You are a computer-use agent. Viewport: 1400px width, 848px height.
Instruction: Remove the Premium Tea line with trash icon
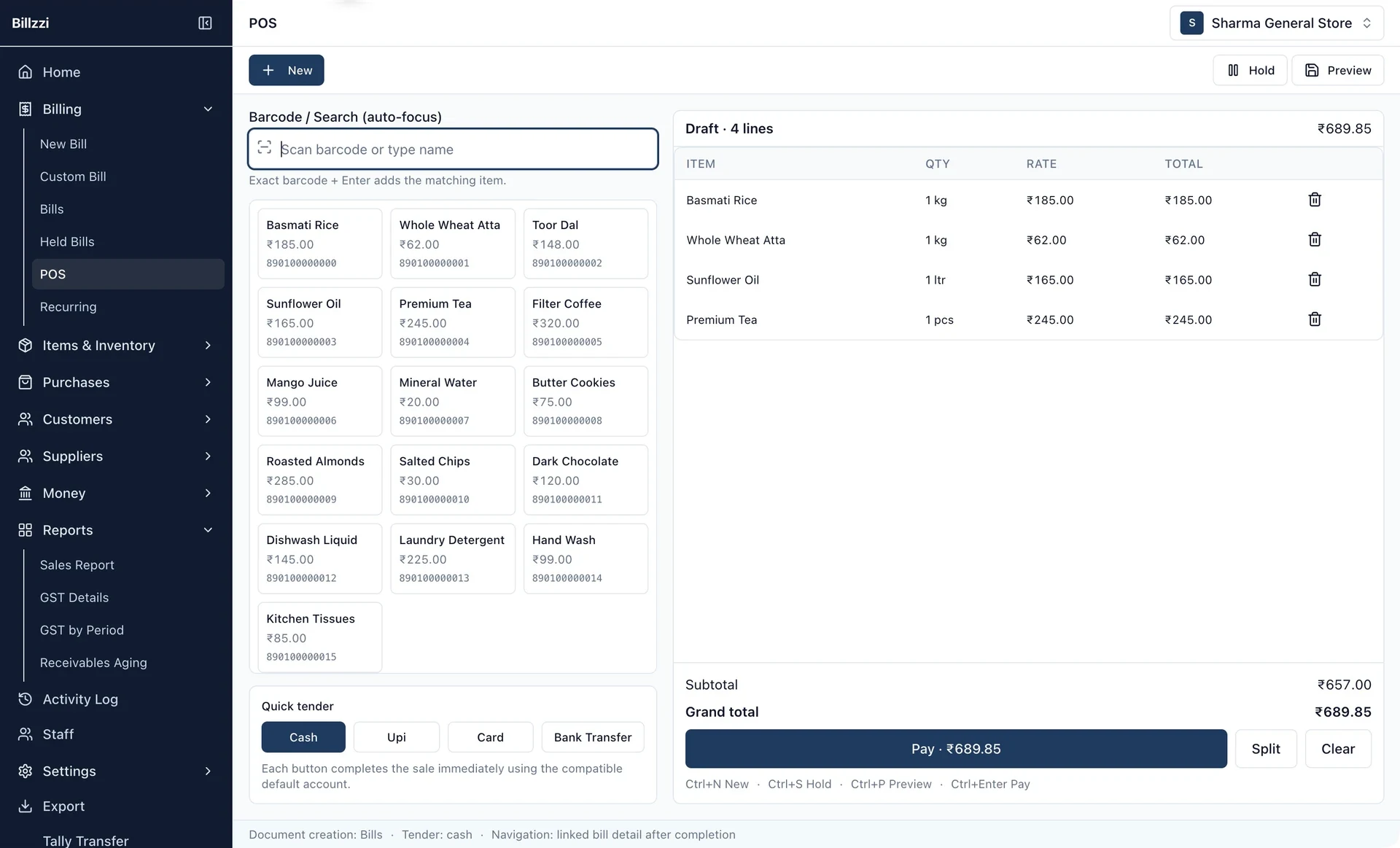coord(1315,319)
